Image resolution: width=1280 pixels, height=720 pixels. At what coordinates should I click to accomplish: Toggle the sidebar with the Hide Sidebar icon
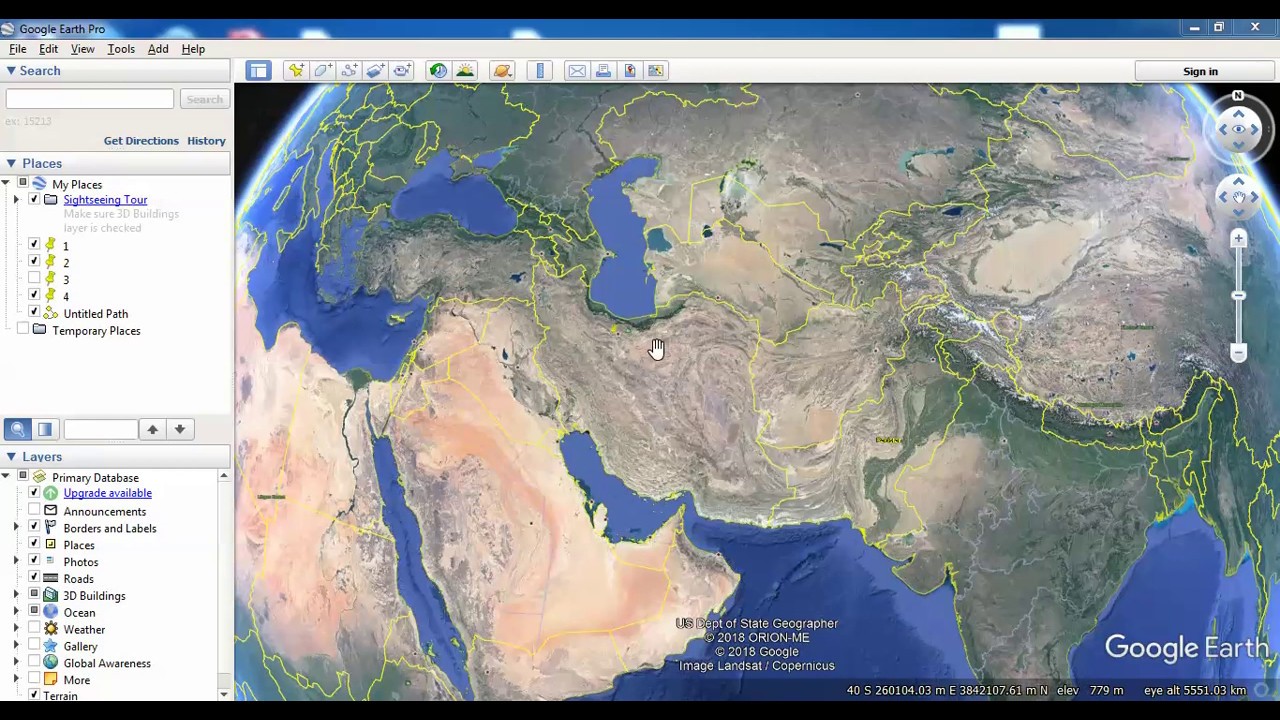[x=259, y=71]
